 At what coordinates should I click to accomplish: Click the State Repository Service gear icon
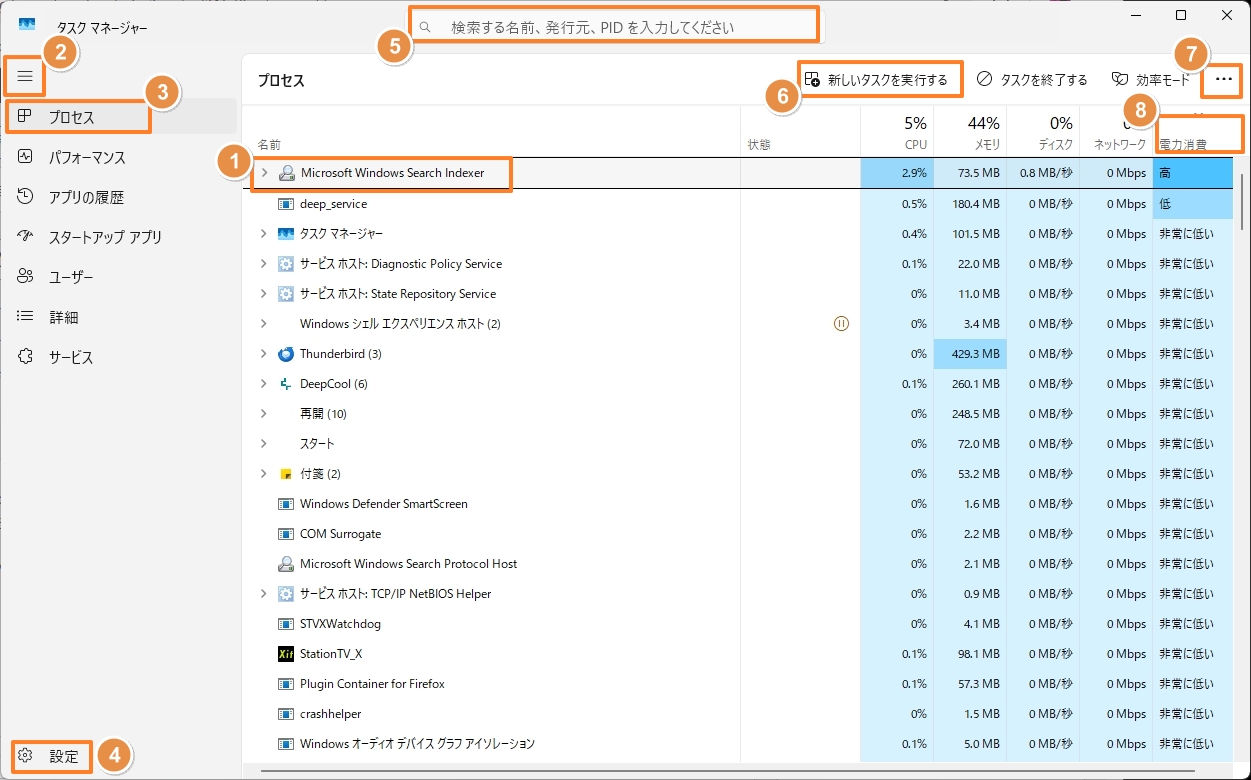(x=285, y=294)
